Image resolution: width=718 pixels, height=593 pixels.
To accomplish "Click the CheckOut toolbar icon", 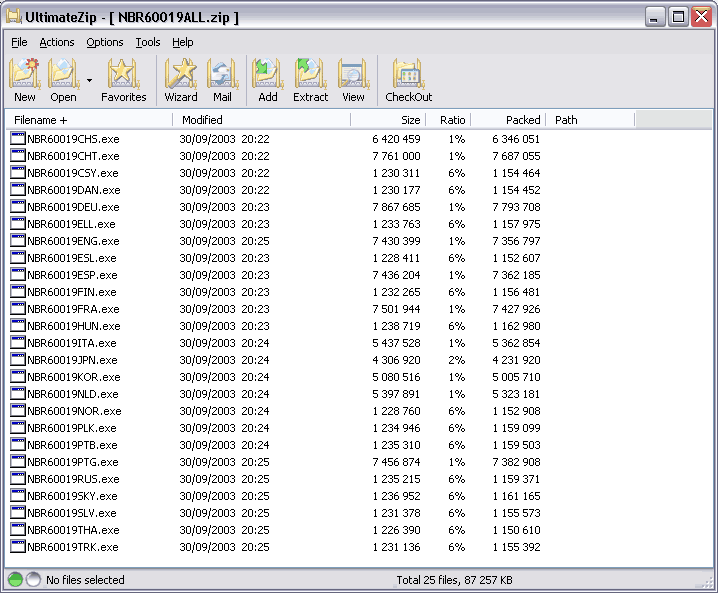I will click(x=408, y=80).
